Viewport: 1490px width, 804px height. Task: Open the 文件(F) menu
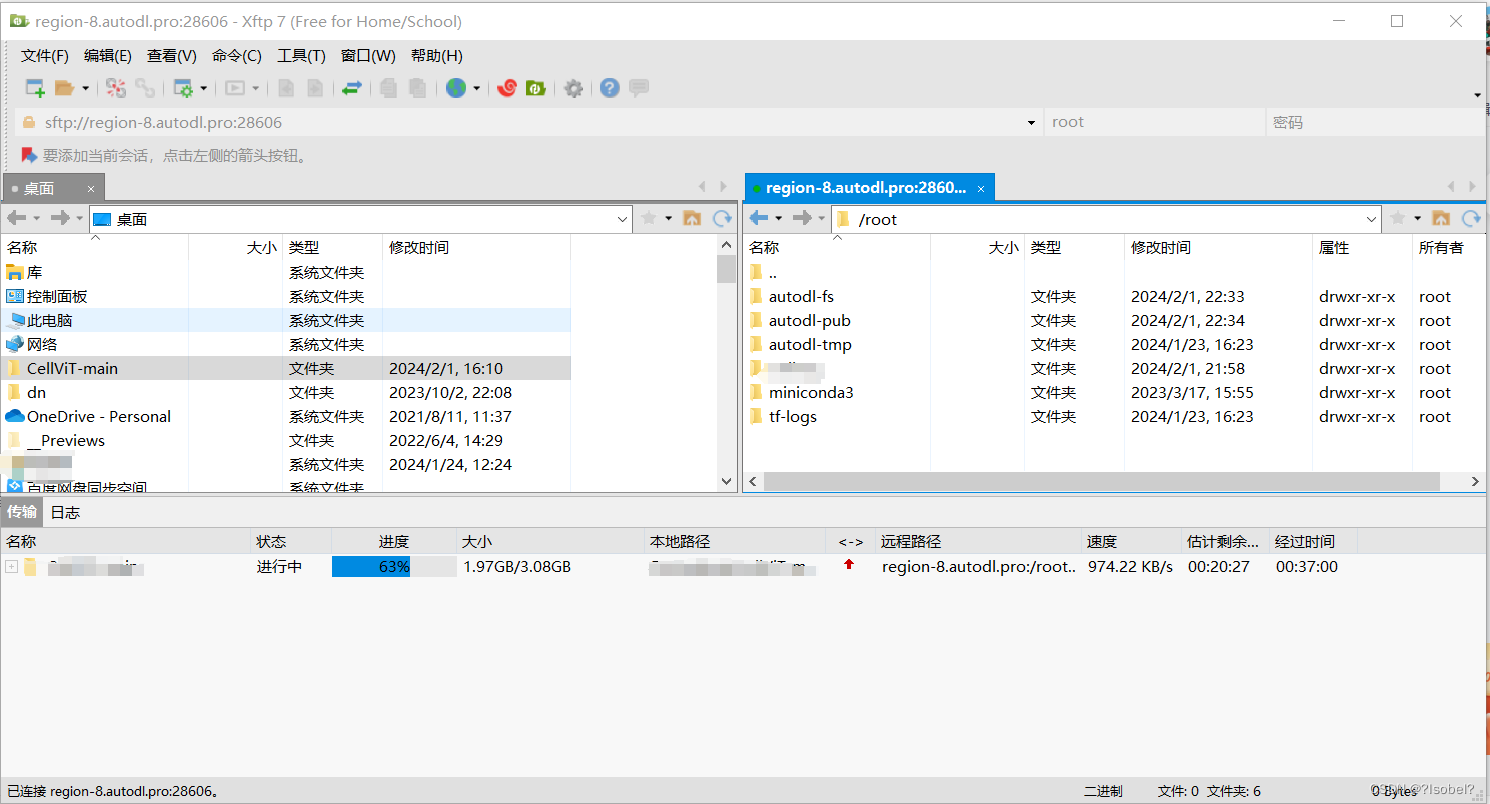[43, 55]
